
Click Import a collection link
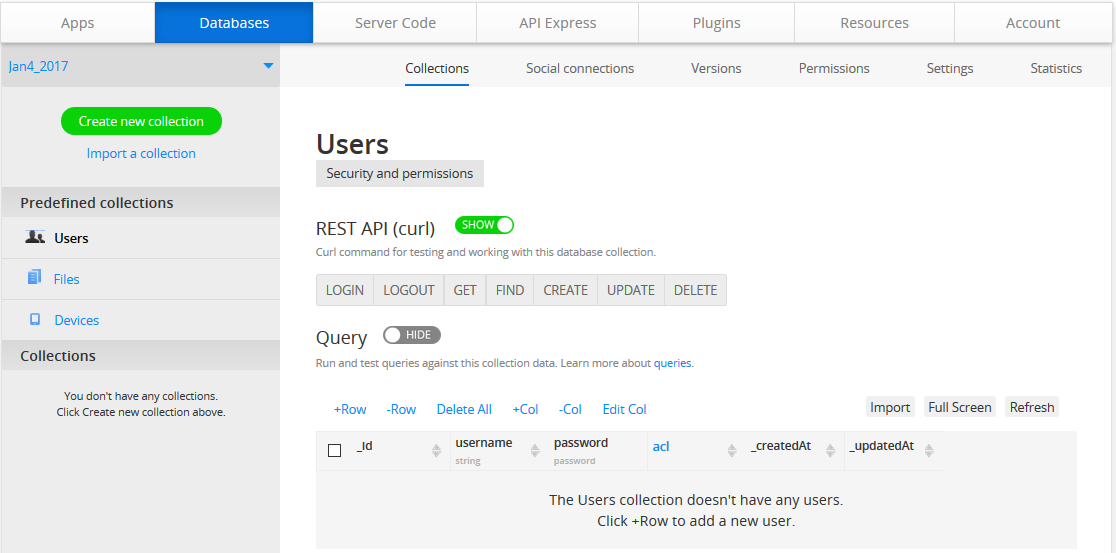pos(141,153)
